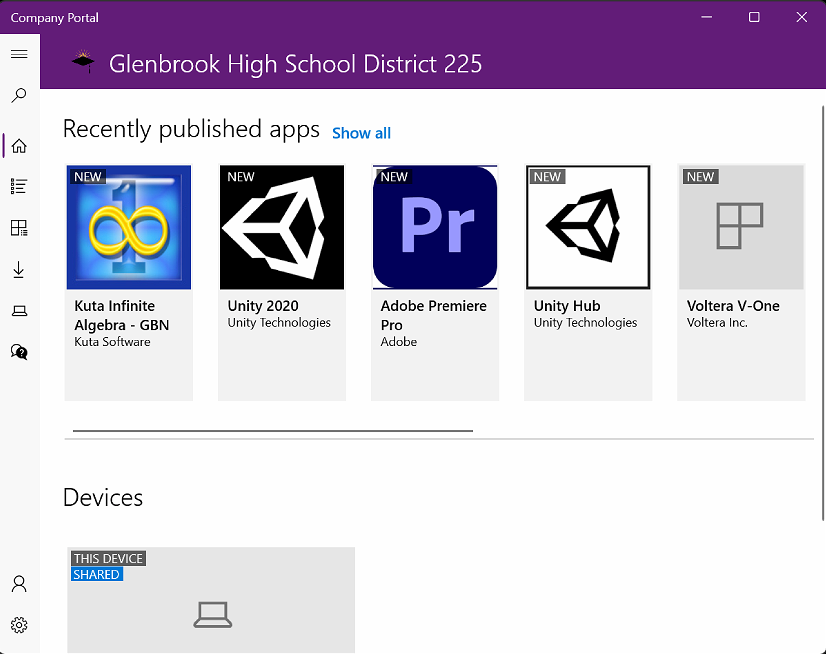This screenshot has width=826, height=654.
Task: Click the horizontal apps scrollbar
Action: (273, 431)
